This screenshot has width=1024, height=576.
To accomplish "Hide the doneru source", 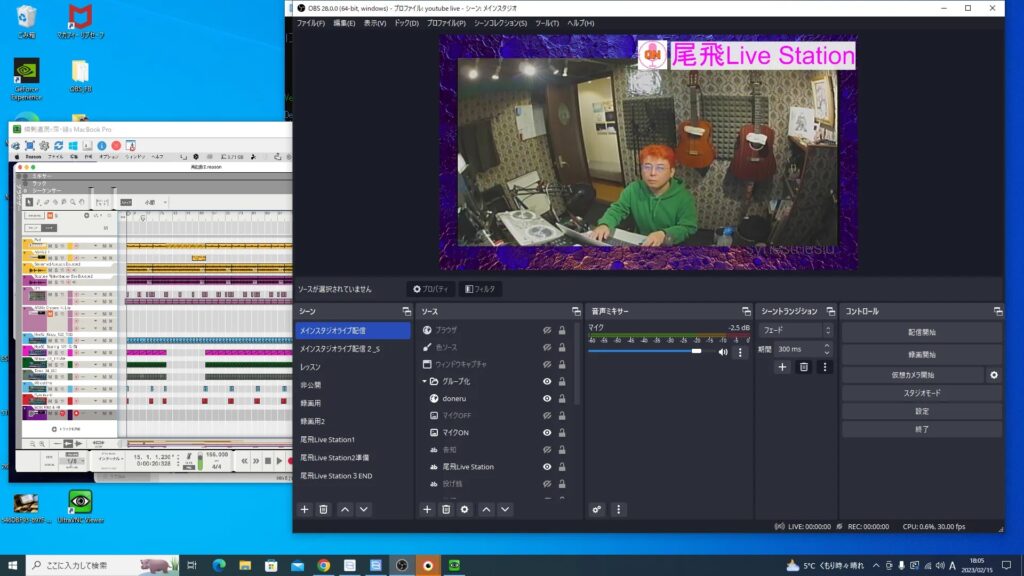I will (547, 398).
